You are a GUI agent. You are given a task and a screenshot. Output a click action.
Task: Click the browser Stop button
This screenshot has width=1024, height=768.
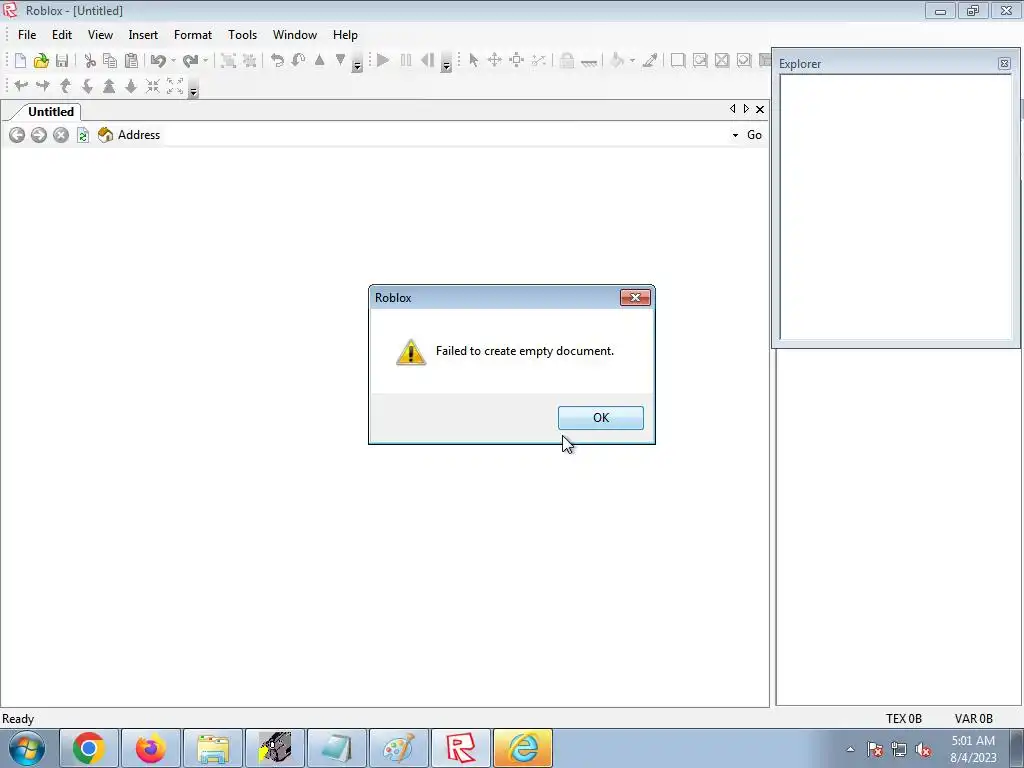[61, 135]
